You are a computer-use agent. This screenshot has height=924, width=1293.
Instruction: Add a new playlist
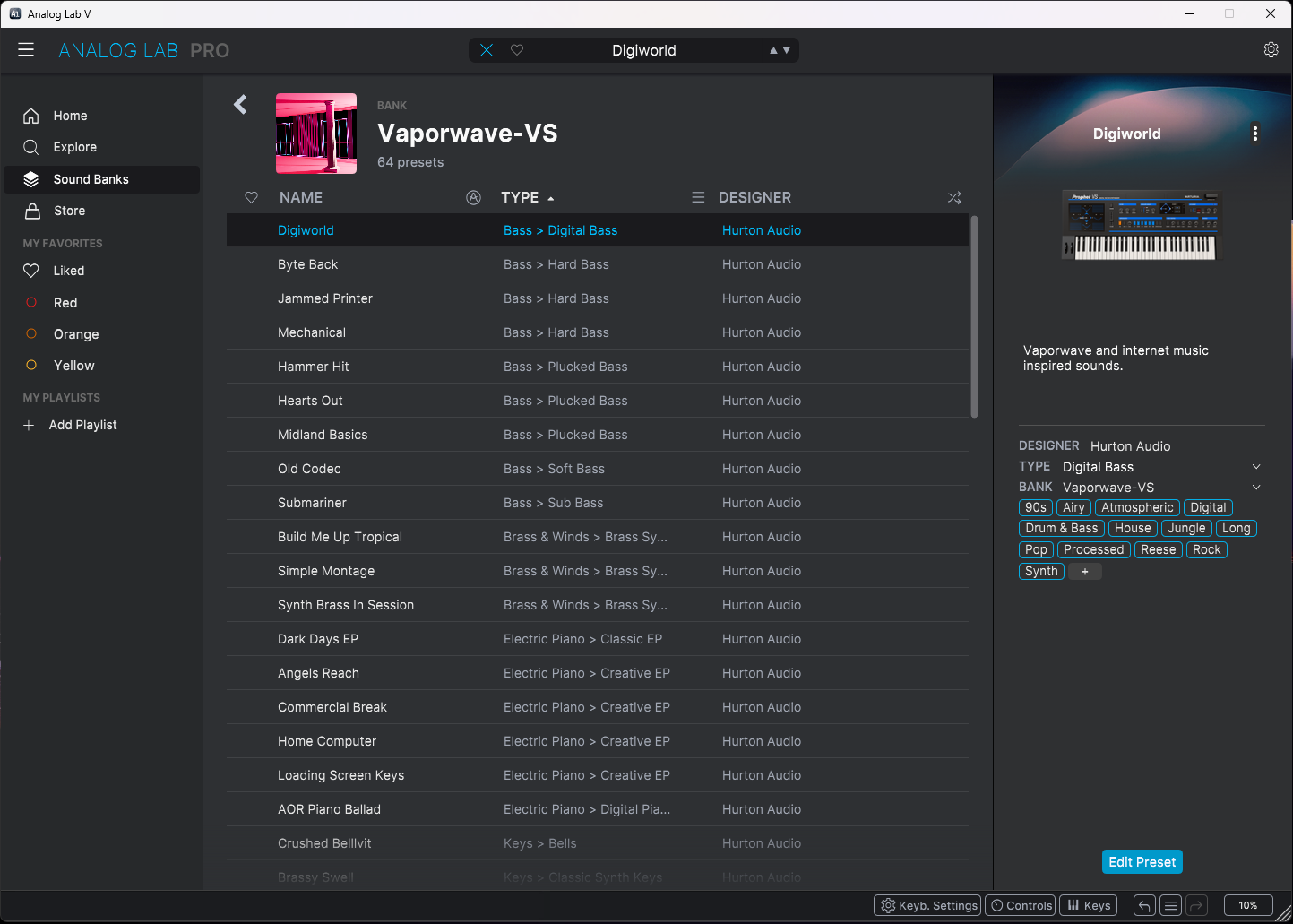point(71,425)
